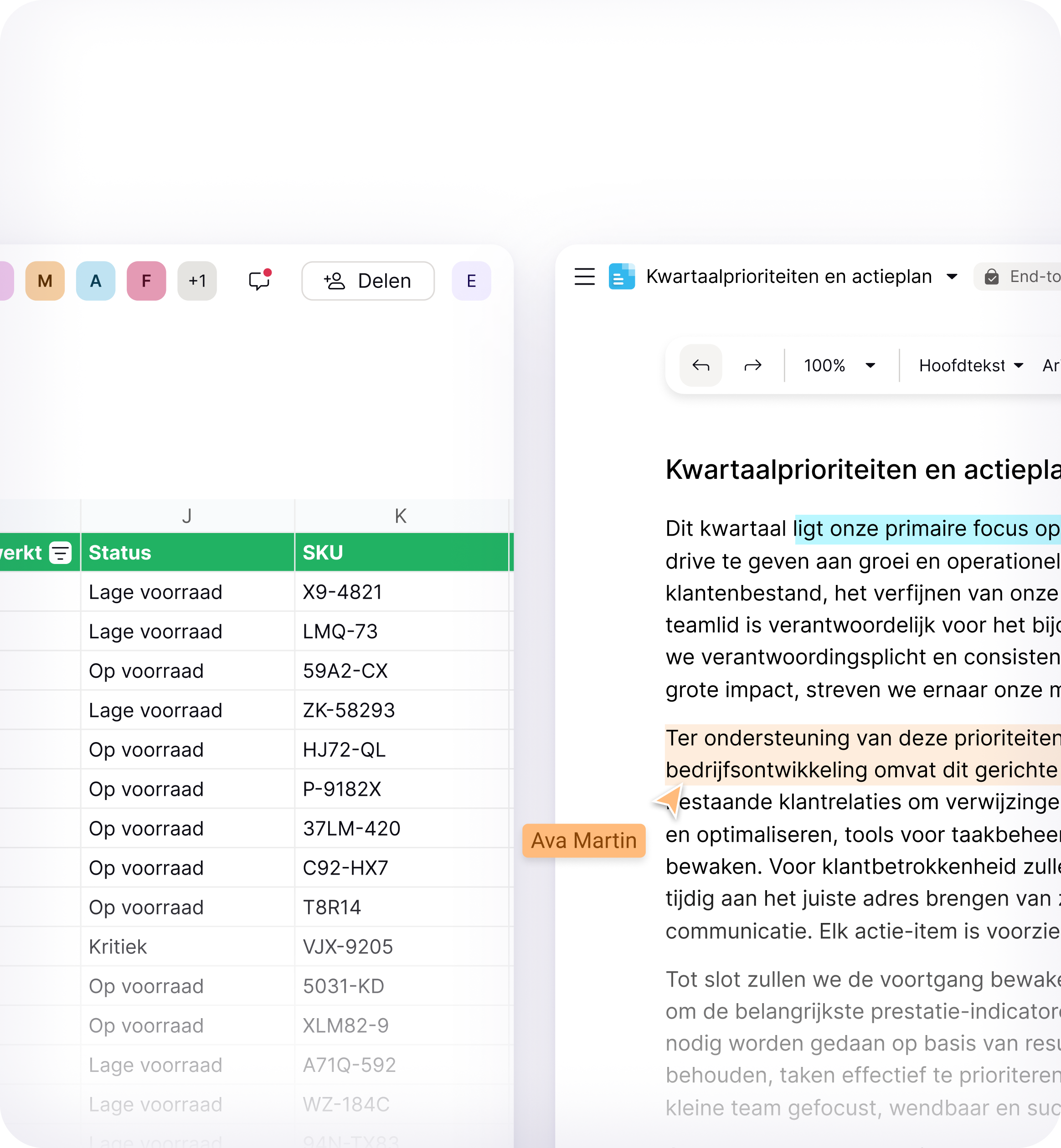Expand the document title dropdown arrow
This screenshot has width=1061, height=1148.
[x=952, y=277]
